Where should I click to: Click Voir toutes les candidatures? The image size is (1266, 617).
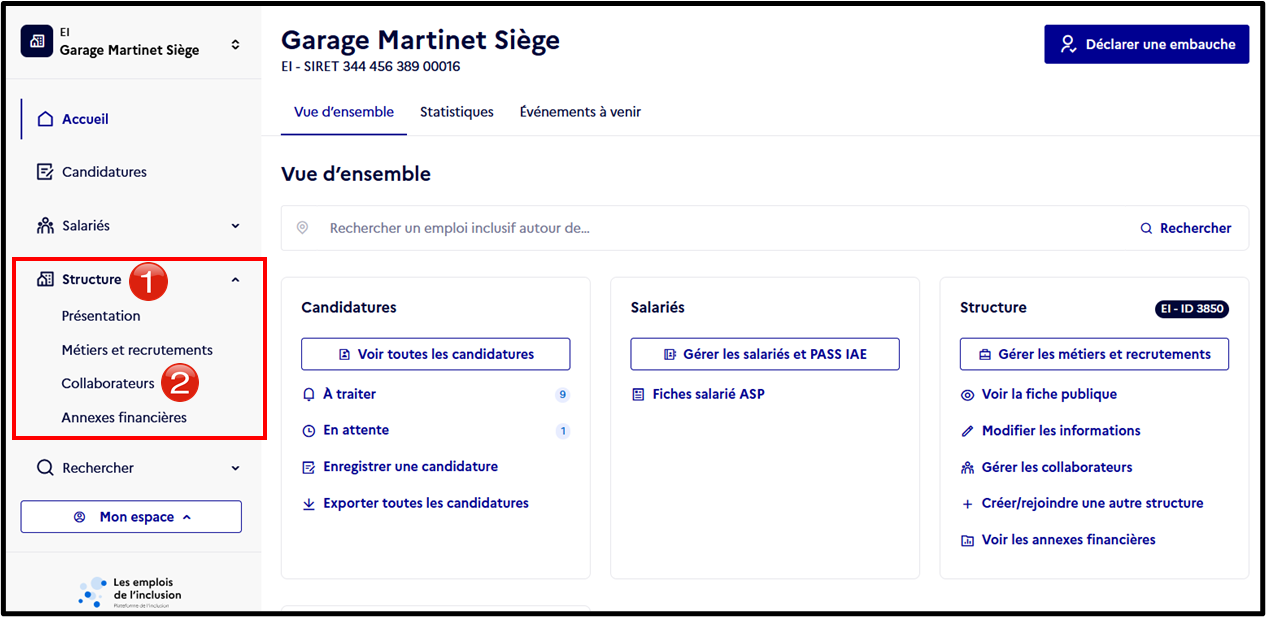[436, 354]
